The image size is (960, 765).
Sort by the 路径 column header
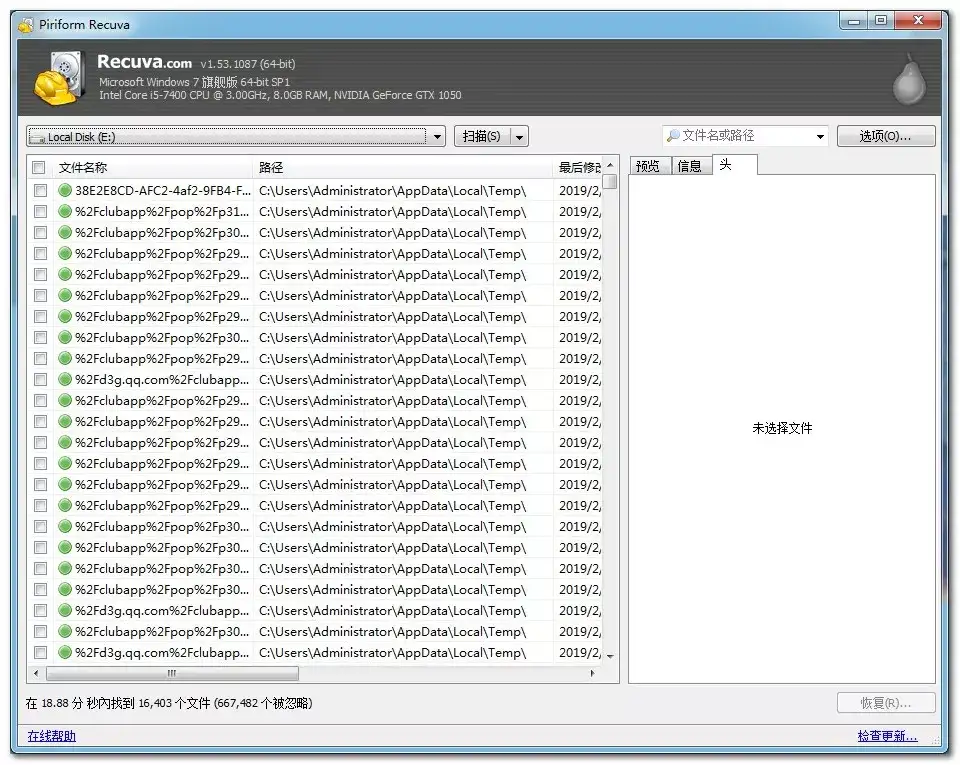click(x=403, y=167)
